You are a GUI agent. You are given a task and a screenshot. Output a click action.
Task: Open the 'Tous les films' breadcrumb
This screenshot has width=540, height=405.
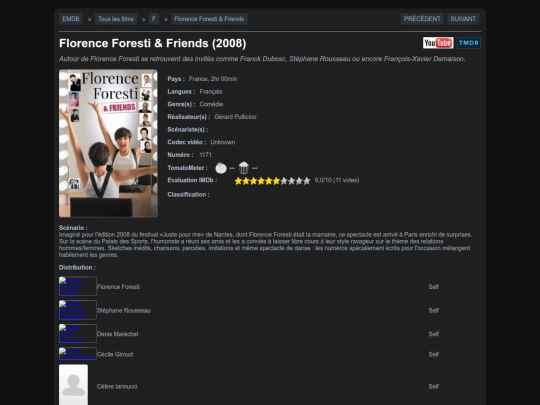point(116,19)
